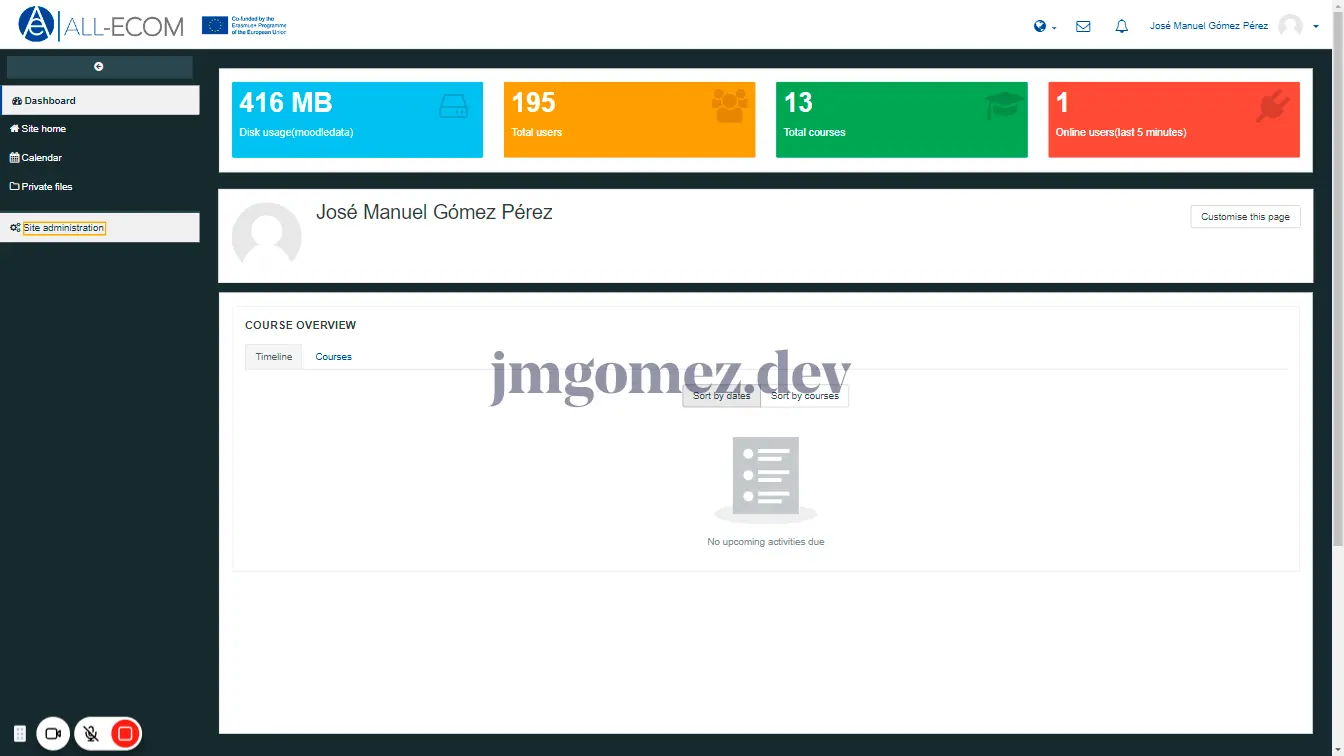Image resolution: width=1344 pixels, height=756 pixels.
Task: Click the recording widget drag handle
Action: [19, 734]
